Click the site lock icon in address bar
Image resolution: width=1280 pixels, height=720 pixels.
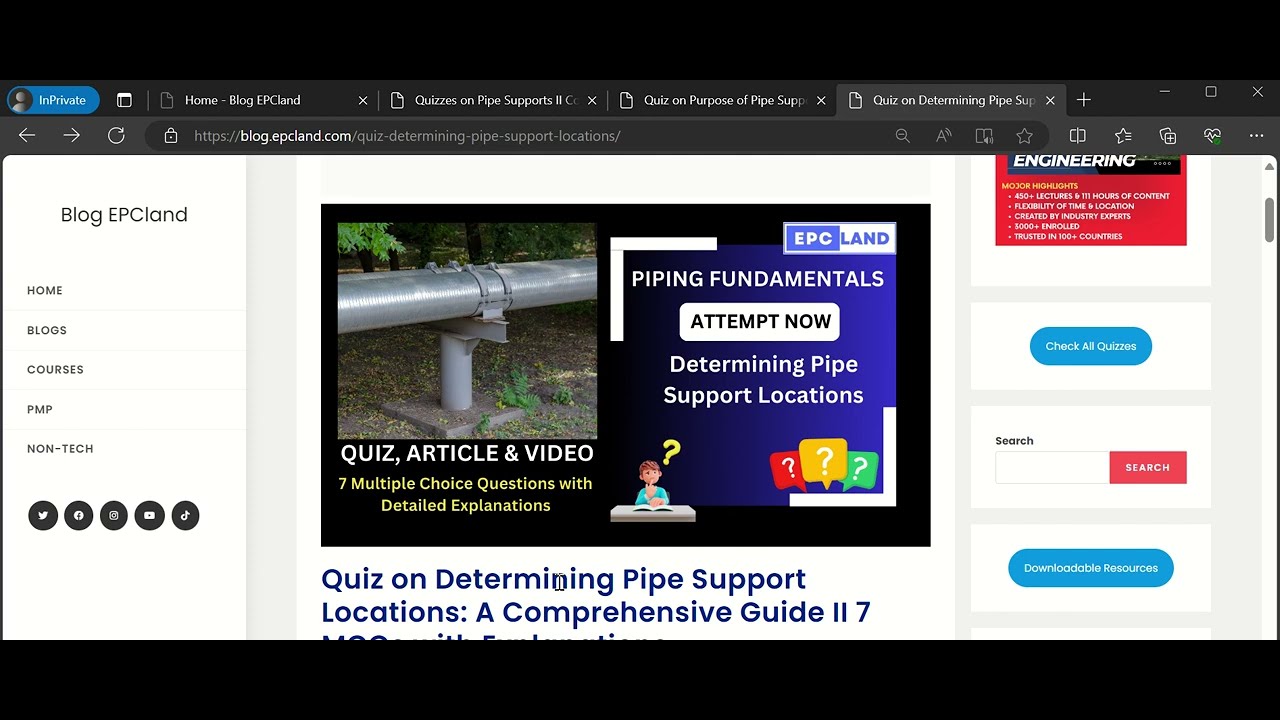pos(171,136)
